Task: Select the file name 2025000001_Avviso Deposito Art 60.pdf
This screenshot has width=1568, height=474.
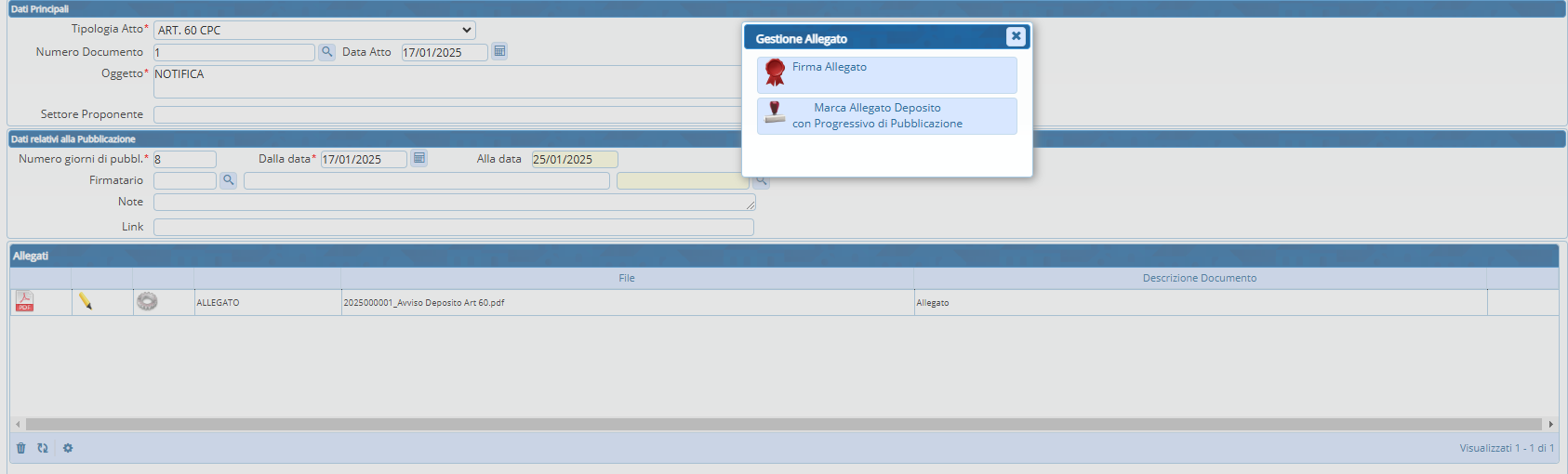Action: pyautogui.click(x=424, y=303)
